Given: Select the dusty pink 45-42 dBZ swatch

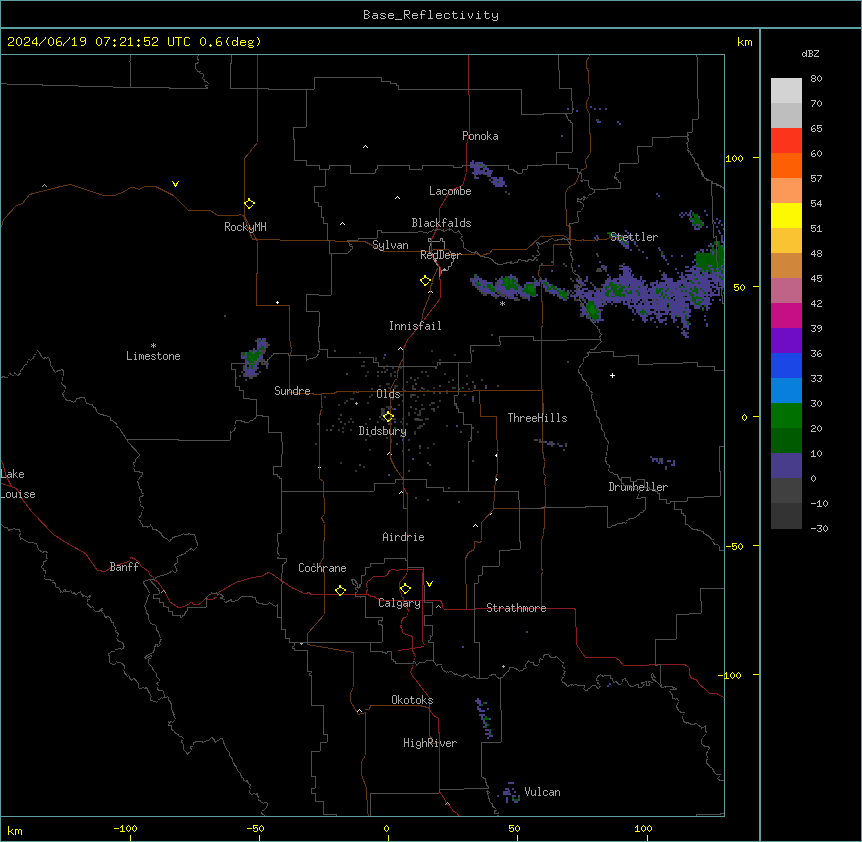Looking at the screenshot, I should pos(786,291).
